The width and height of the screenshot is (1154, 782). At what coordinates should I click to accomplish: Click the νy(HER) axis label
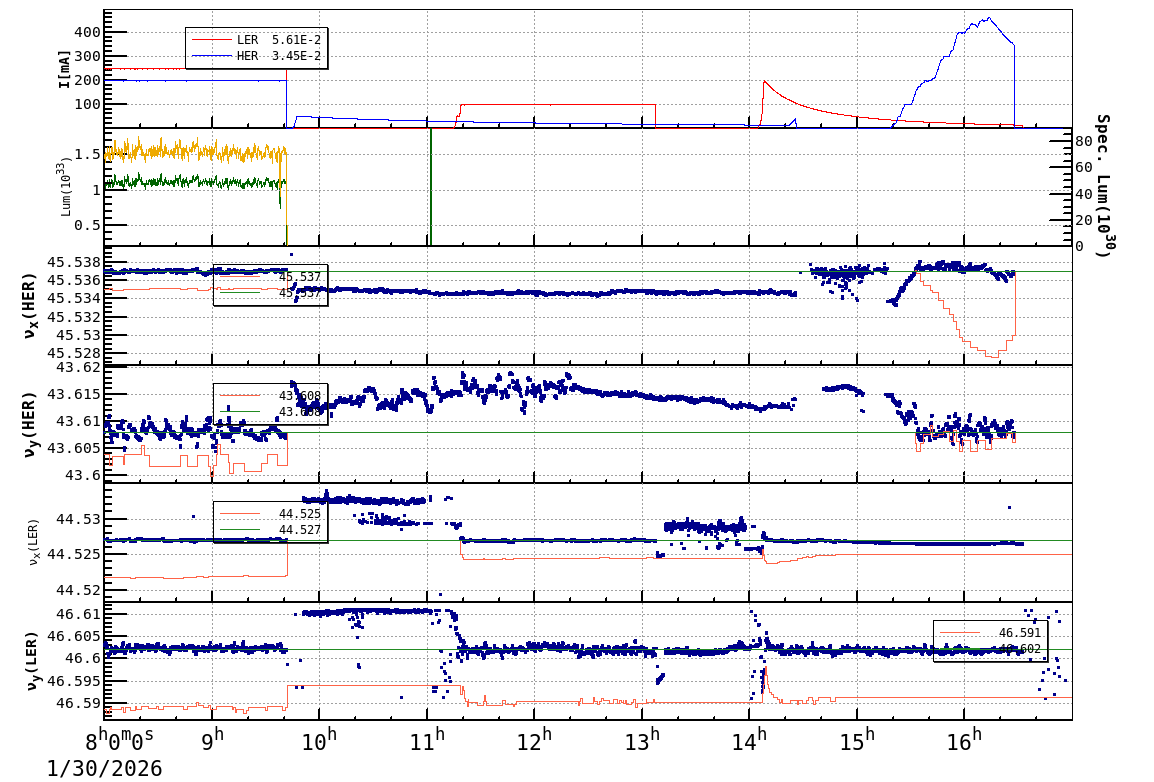(29, 424)
